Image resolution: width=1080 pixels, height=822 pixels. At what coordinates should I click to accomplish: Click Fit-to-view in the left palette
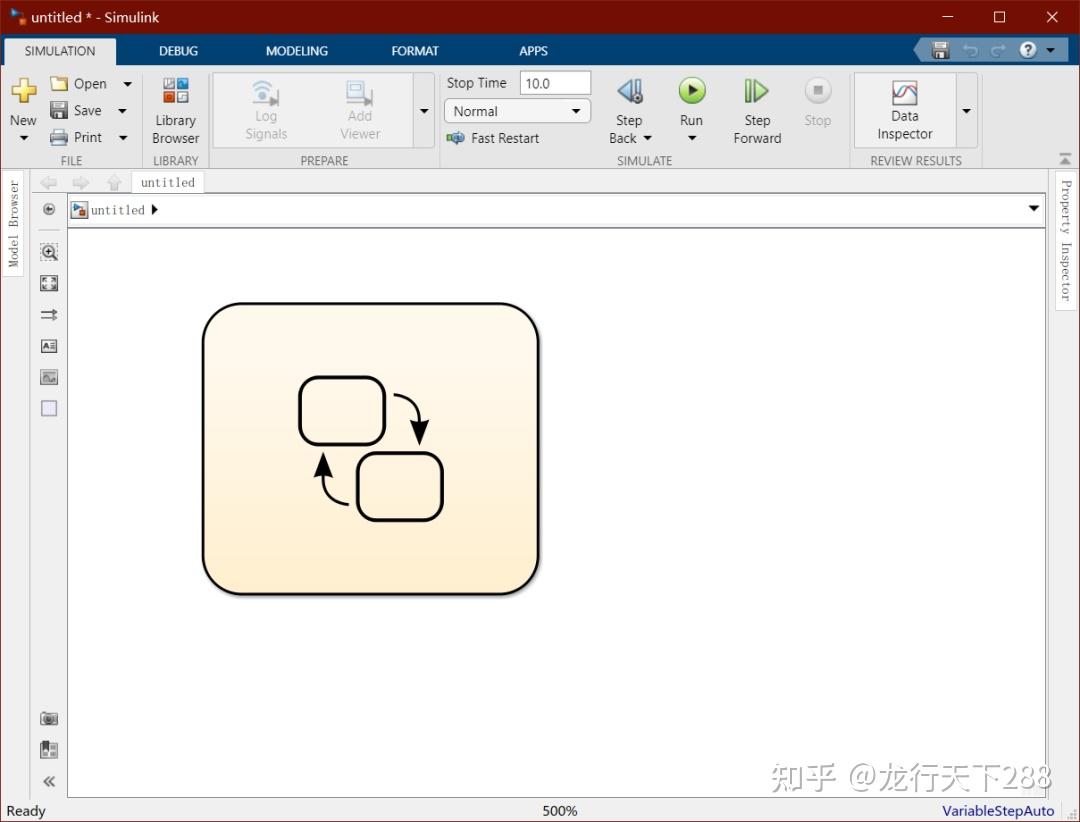pos(49,283)
